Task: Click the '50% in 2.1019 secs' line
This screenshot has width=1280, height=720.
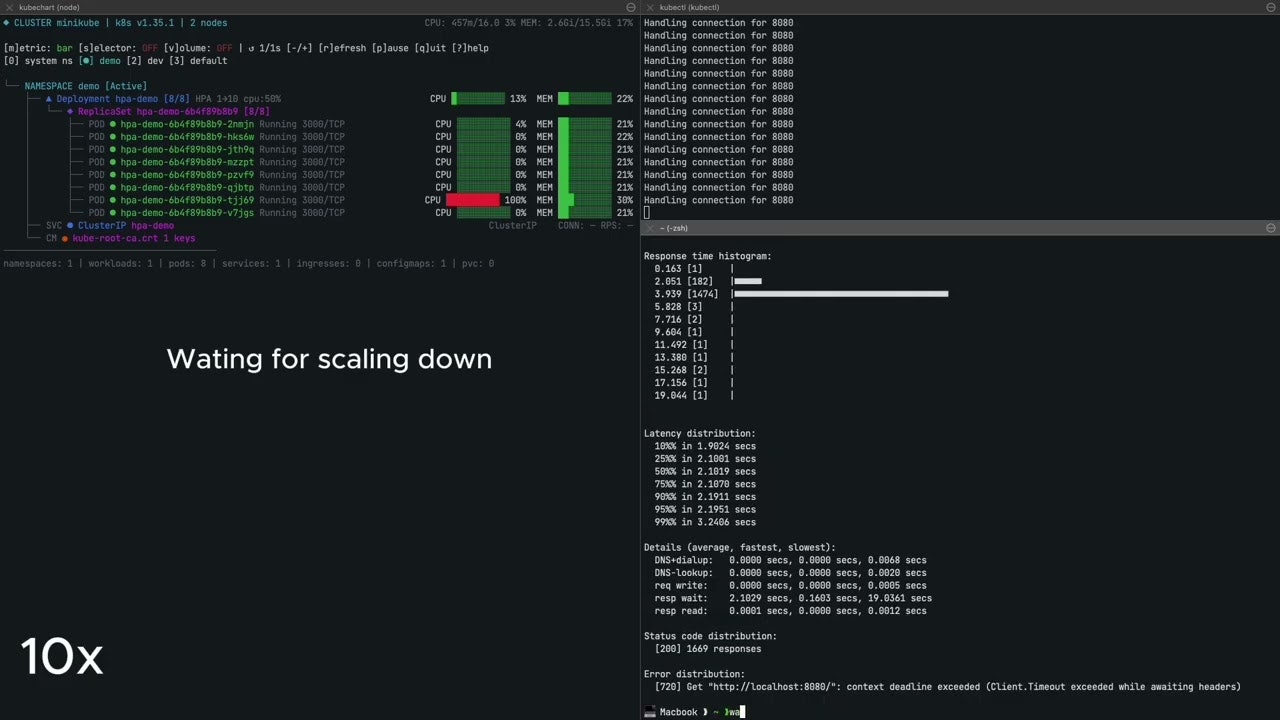Action: (x=705, y=471)
